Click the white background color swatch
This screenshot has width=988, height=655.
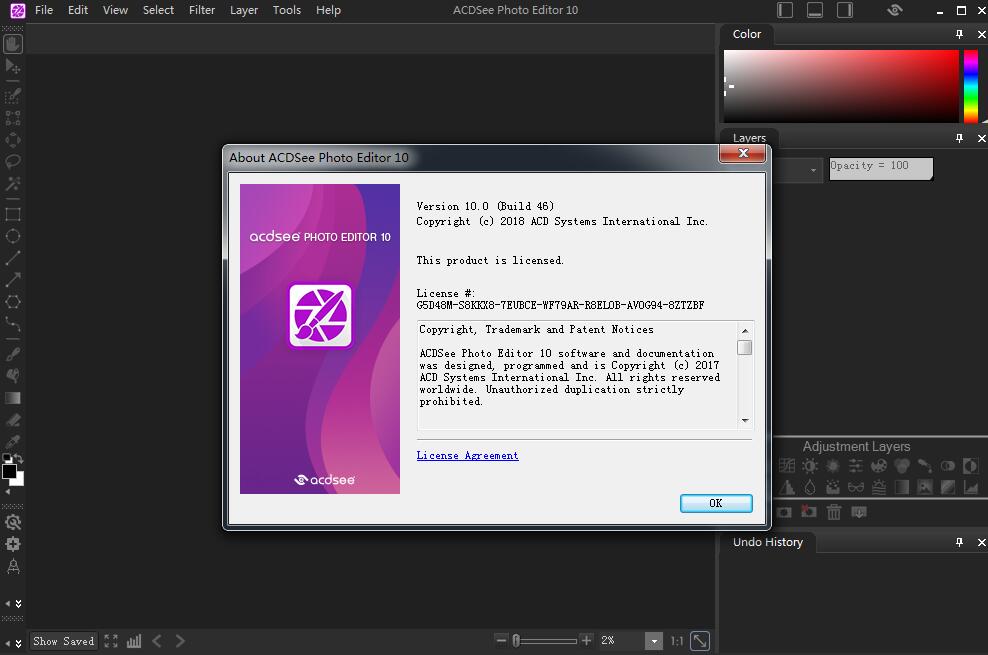point(20,481)
